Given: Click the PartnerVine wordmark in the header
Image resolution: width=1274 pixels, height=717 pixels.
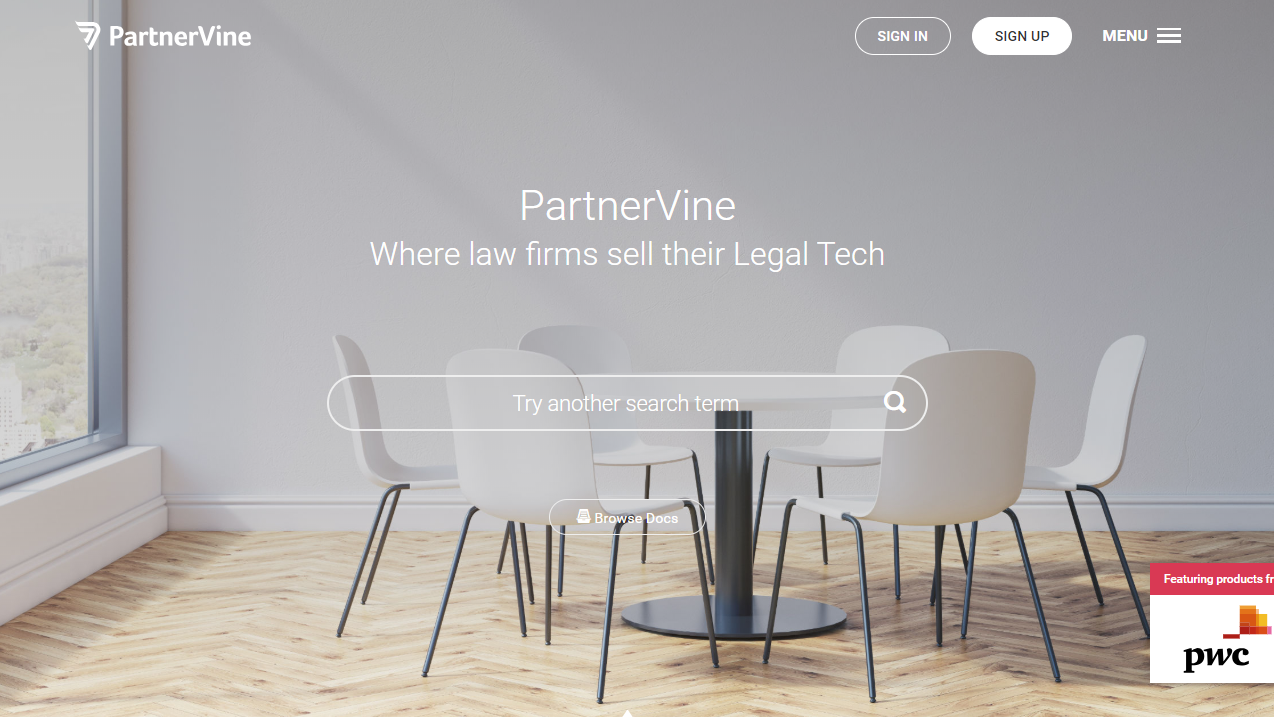Looking at the screenshot, I should click(180, 37).
